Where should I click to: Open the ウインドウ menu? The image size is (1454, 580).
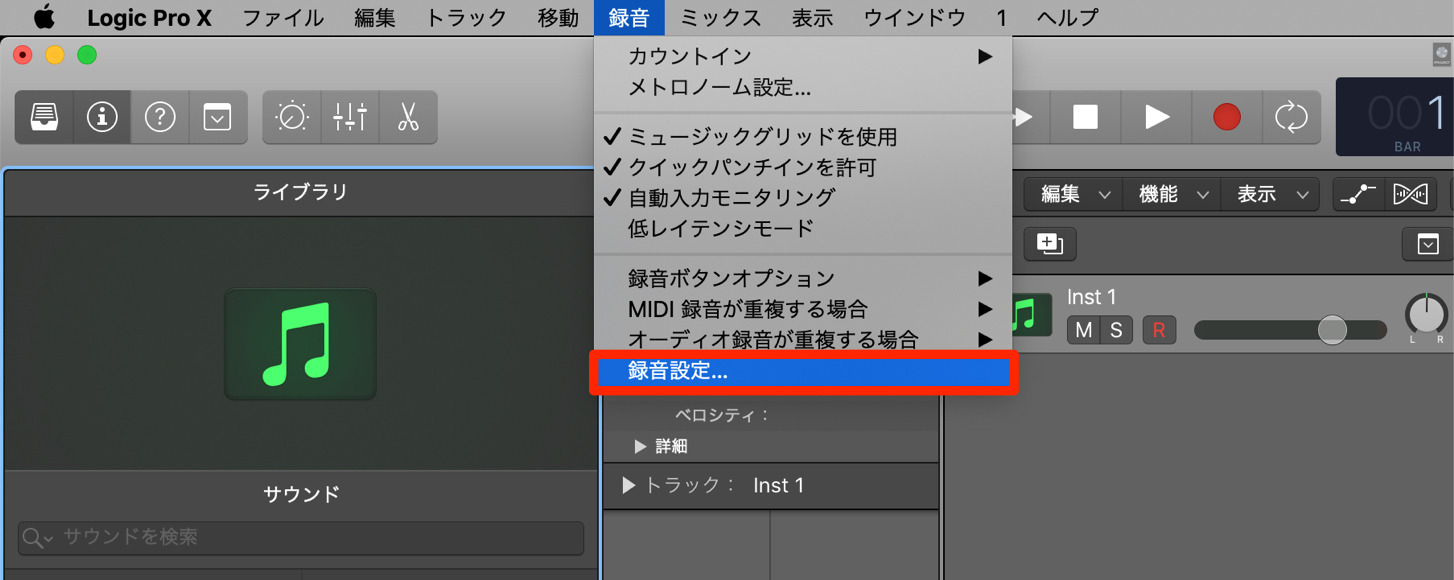tap(914, 17)
